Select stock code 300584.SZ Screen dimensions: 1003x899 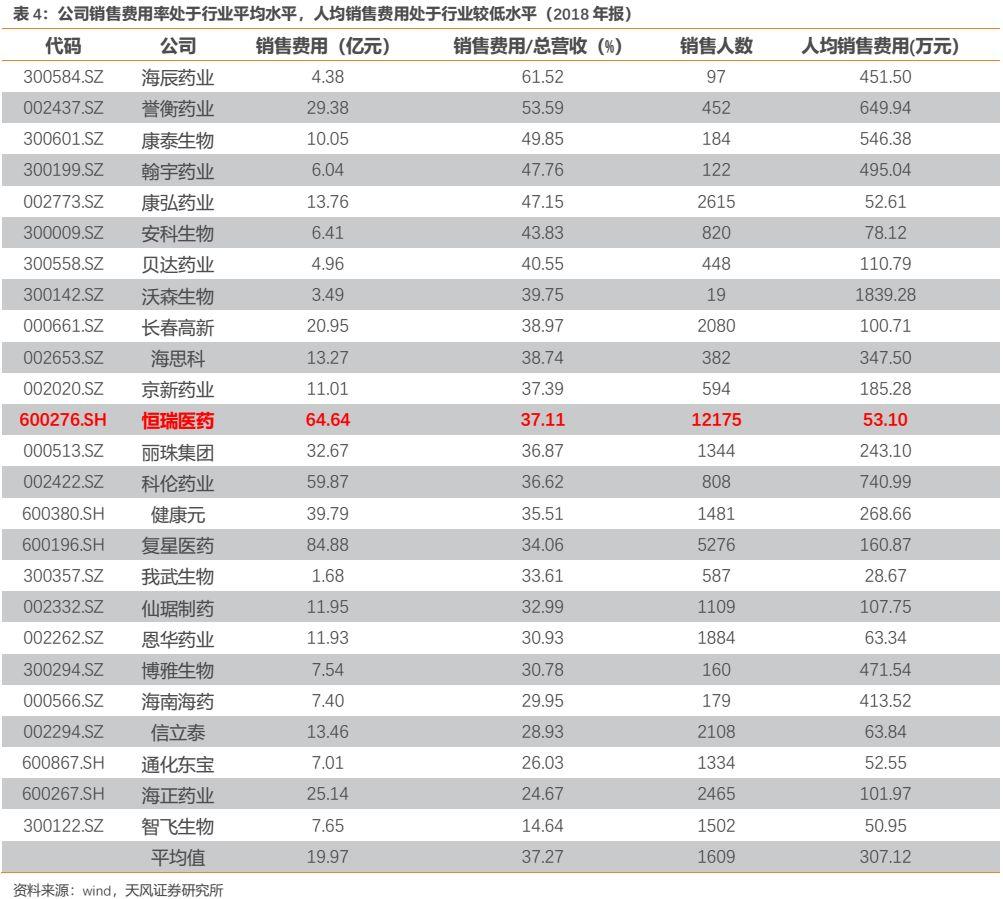(x=63, y=77)
